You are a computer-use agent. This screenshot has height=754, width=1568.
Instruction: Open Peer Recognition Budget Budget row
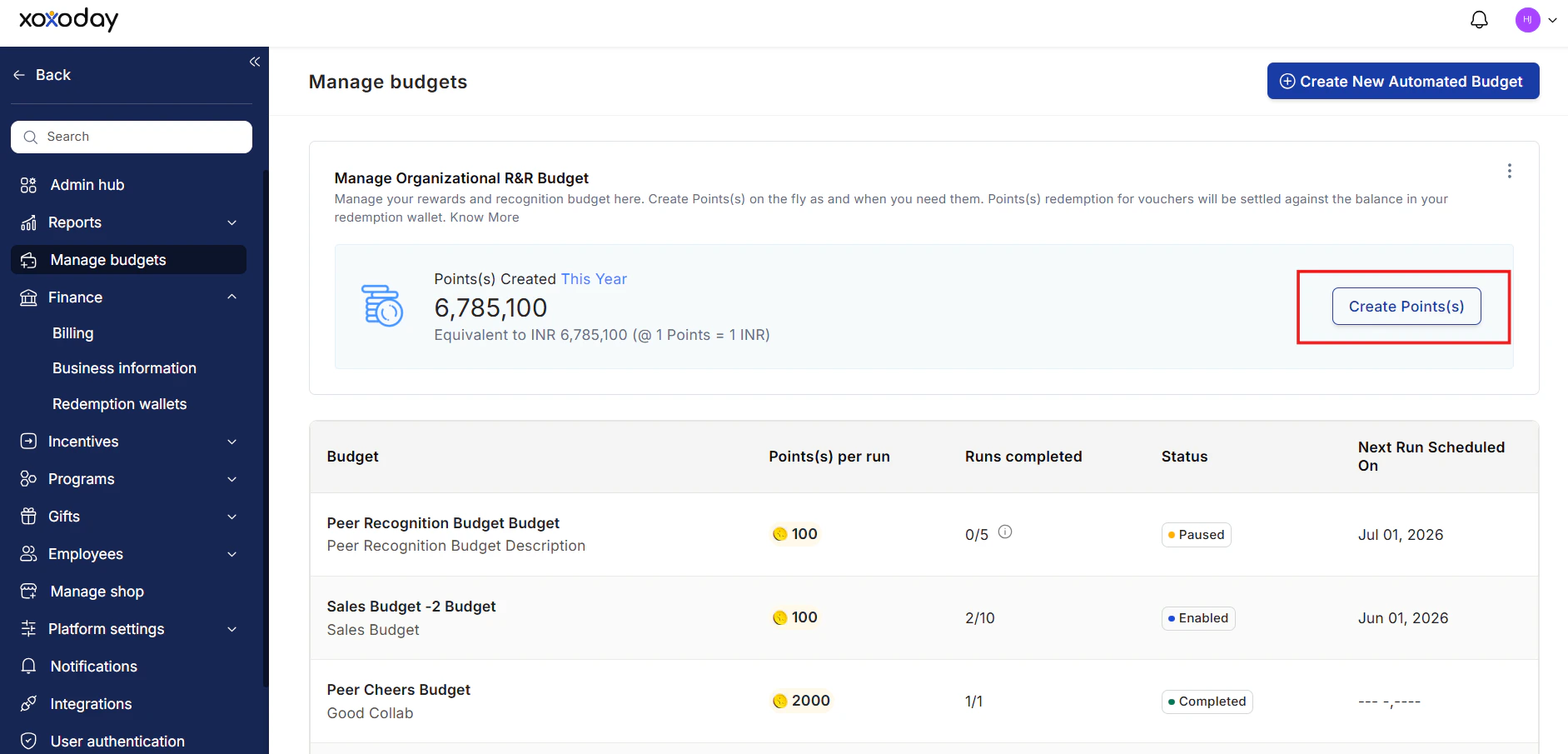click(x=924, y=535)
